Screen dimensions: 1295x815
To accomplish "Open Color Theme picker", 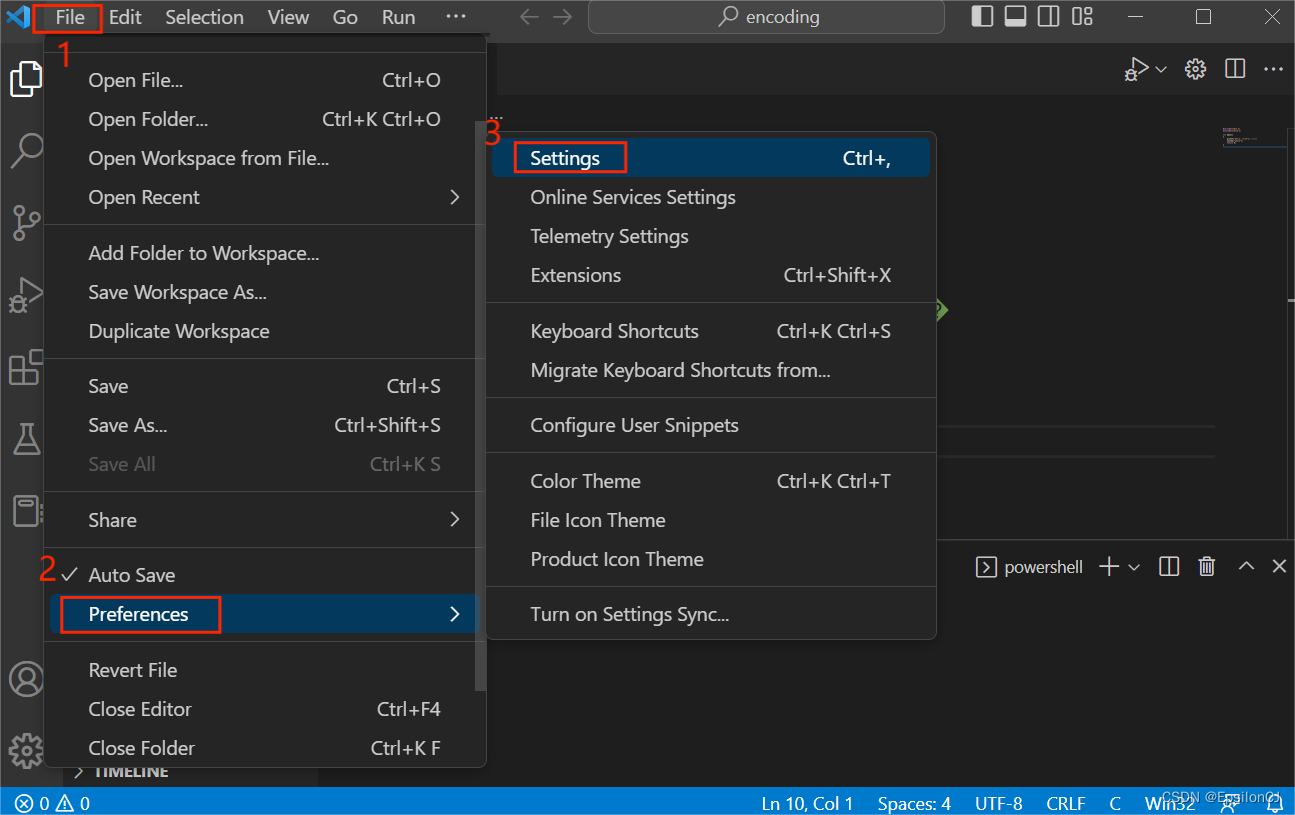I will pyautogui.click(x=710, y=481).
